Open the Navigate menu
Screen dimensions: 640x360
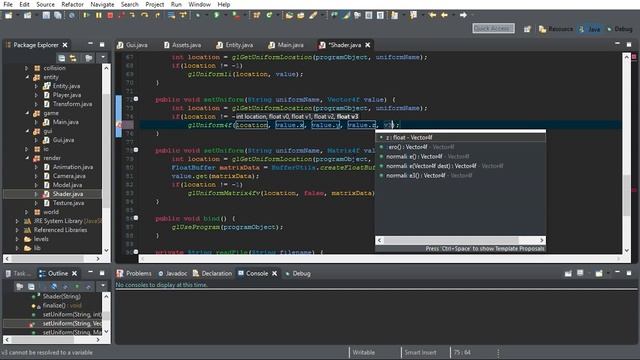point(102,4)
